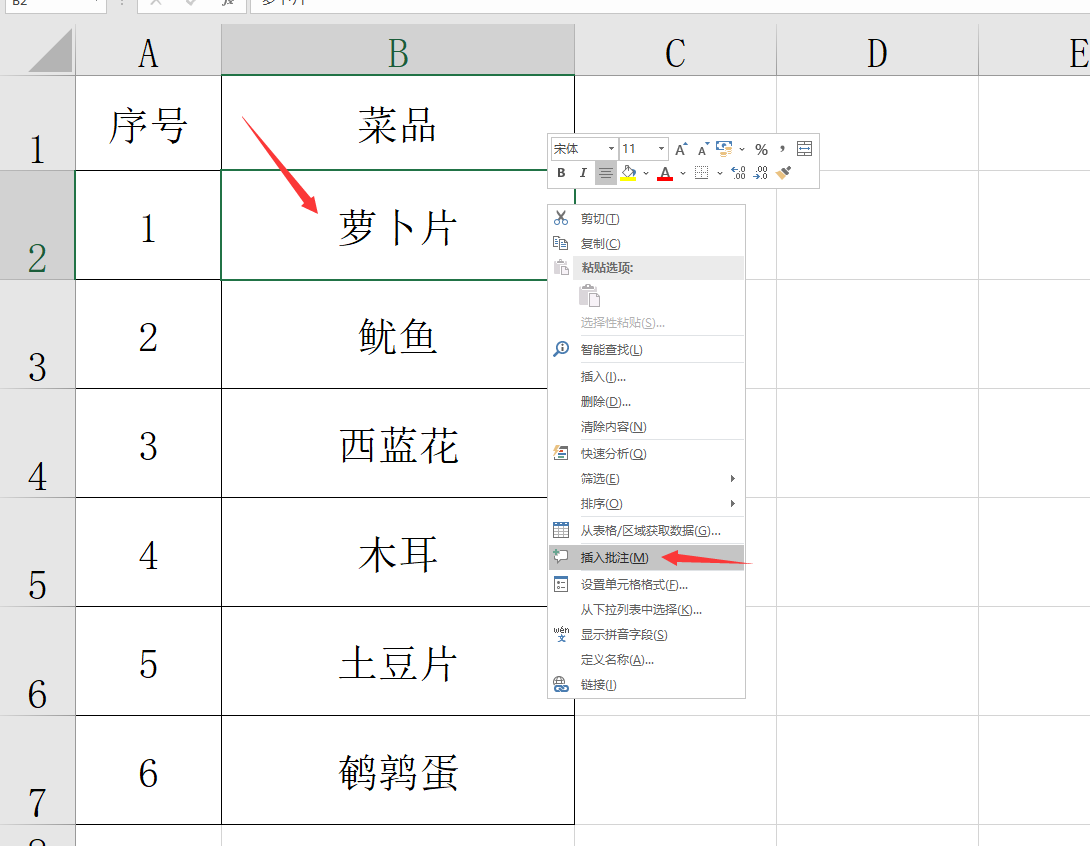The width and height of the screenshot is (1090, 846).
Task: Open the border style dropdown
Action: coord(718,172)
